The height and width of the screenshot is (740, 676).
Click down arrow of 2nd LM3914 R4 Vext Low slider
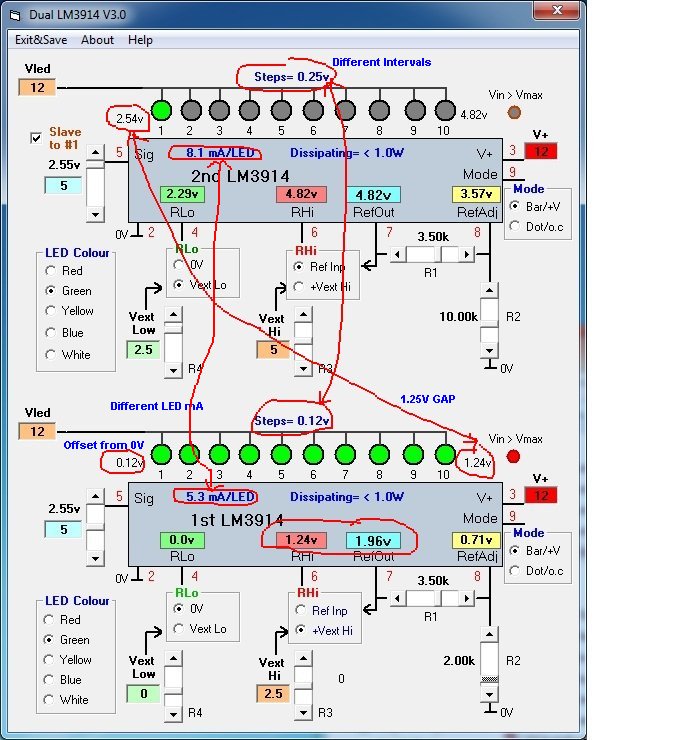coord(173,370)
